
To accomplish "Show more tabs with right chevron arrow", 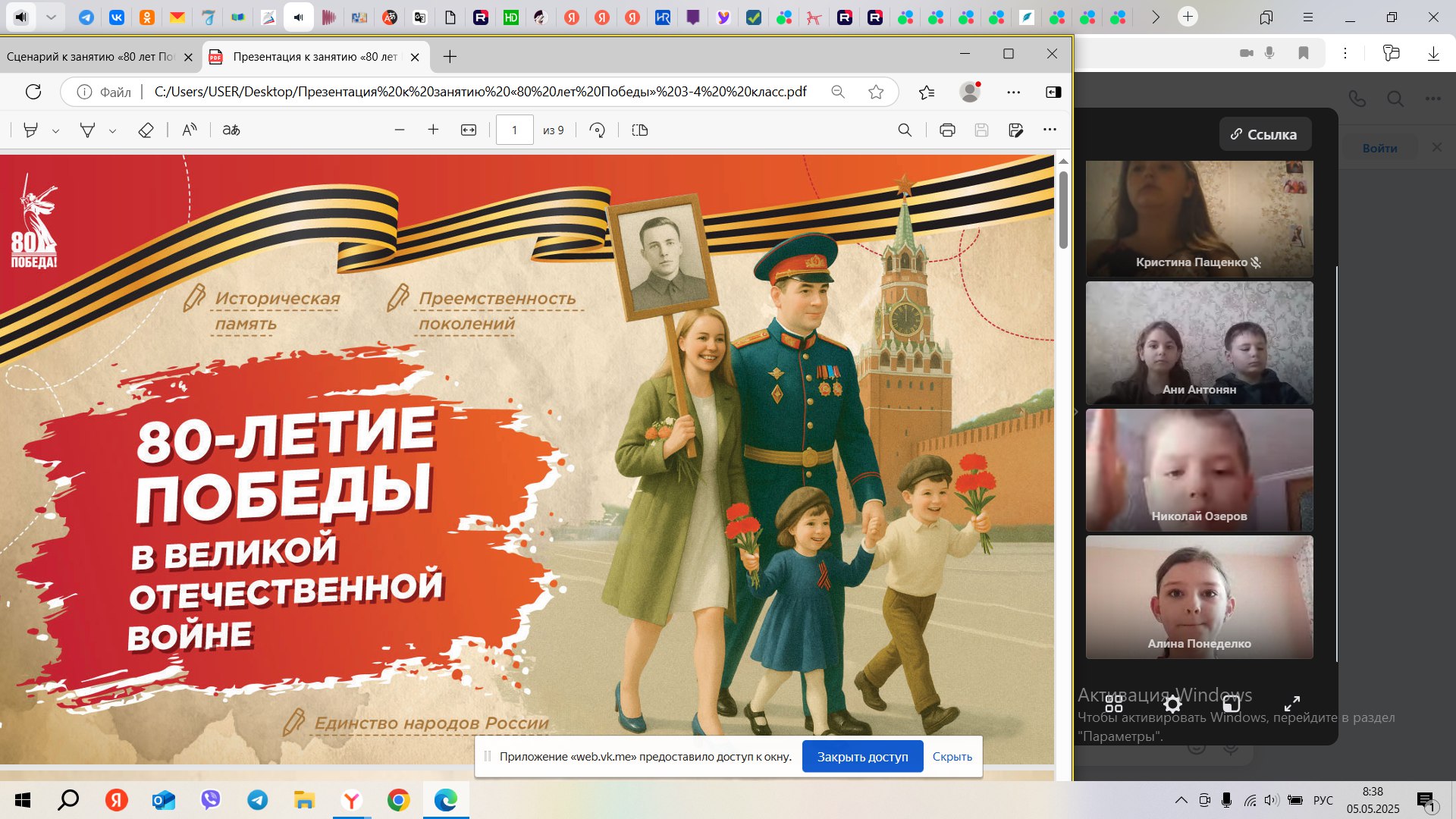I will (1156, 17).
